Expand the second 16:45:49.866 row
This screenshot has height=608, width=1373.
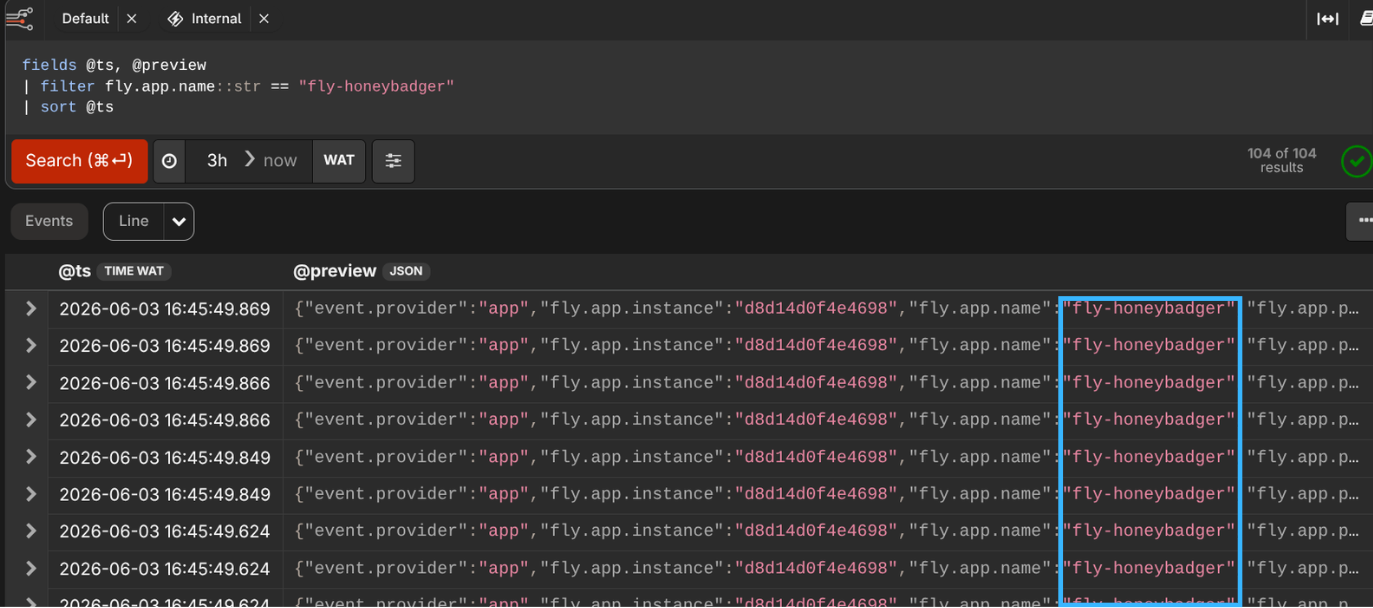pos(31,420)
